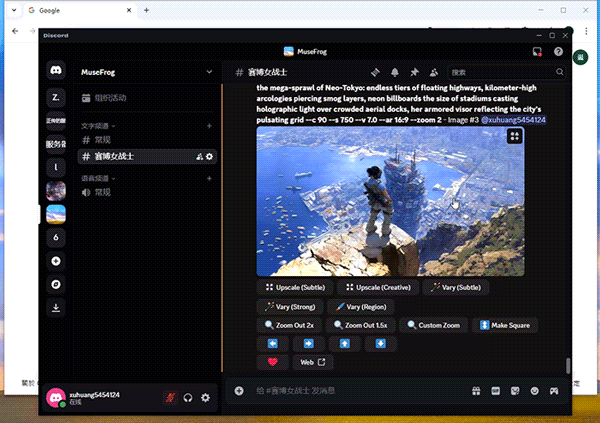Screen dimensions: 600x423
Task: Click Zoom Out 2x button
Action: point(289,325)
